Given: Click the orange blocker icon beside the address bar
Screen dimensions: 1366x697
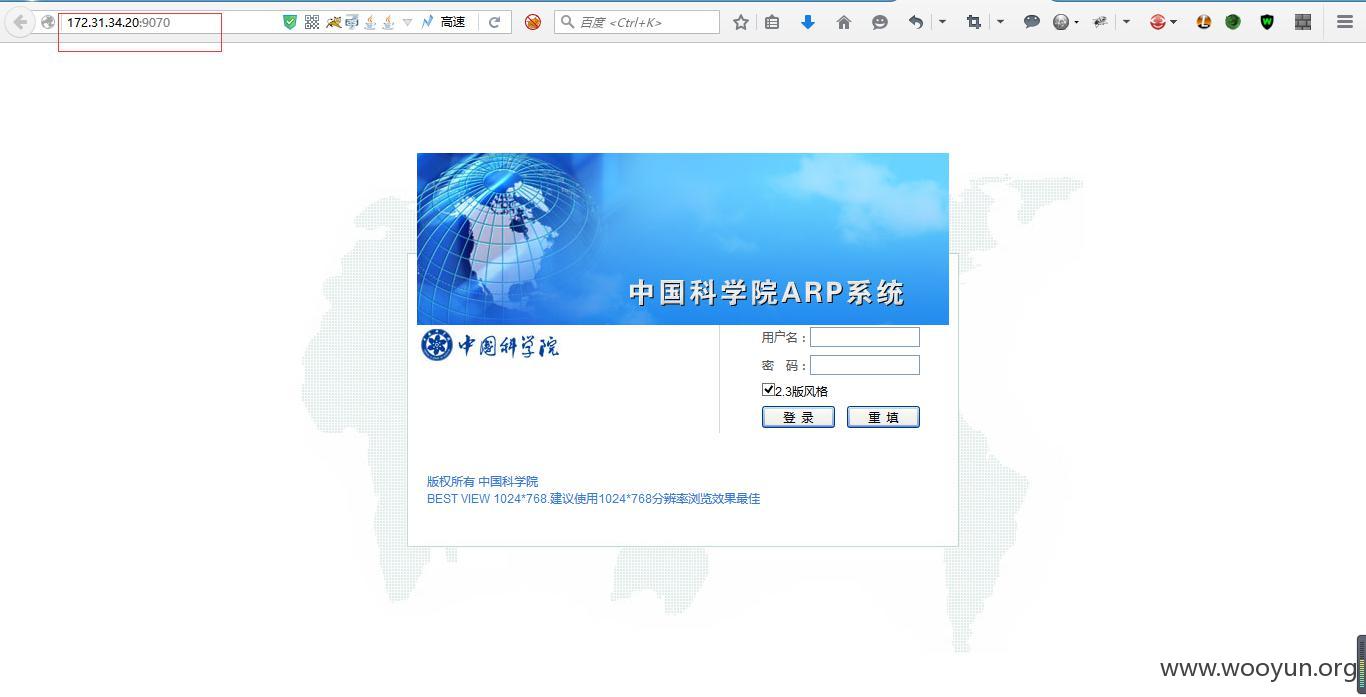Looking at the screenshot, I should (533, 22).
